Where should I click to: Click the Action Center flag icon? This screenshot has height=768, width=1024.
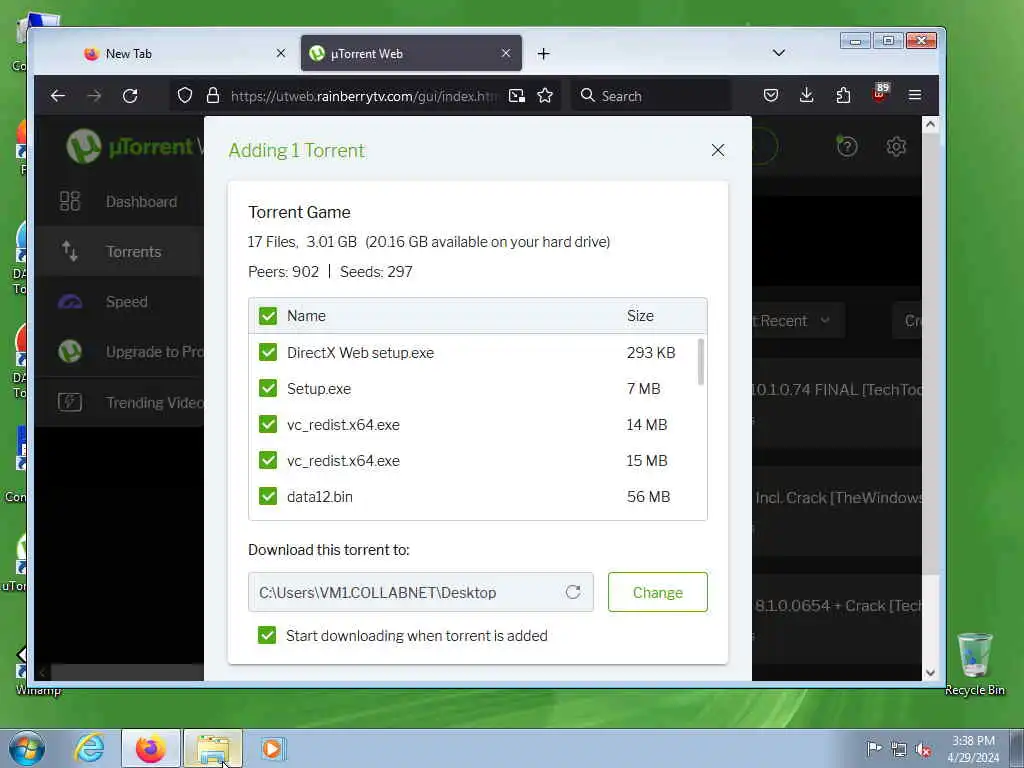click(874, 748)
